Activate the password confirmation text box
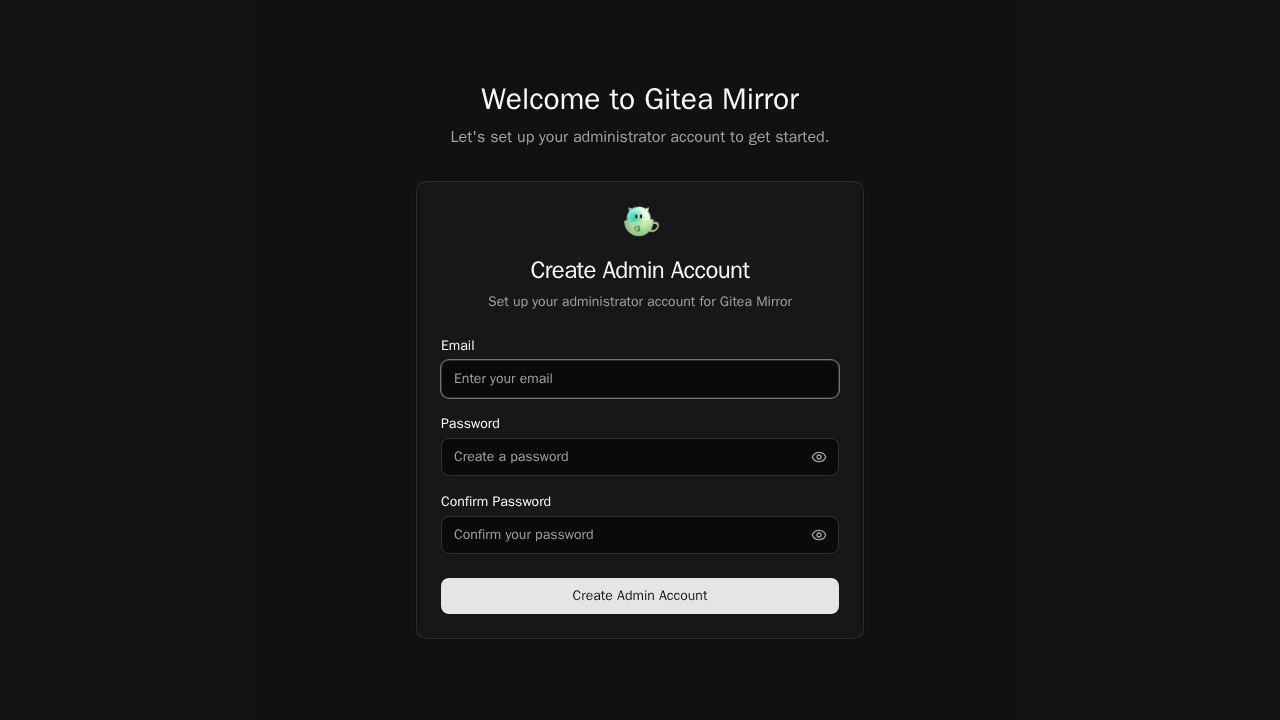The width and height of the screenshot is (1280, 720). click(x=640, y=535)
